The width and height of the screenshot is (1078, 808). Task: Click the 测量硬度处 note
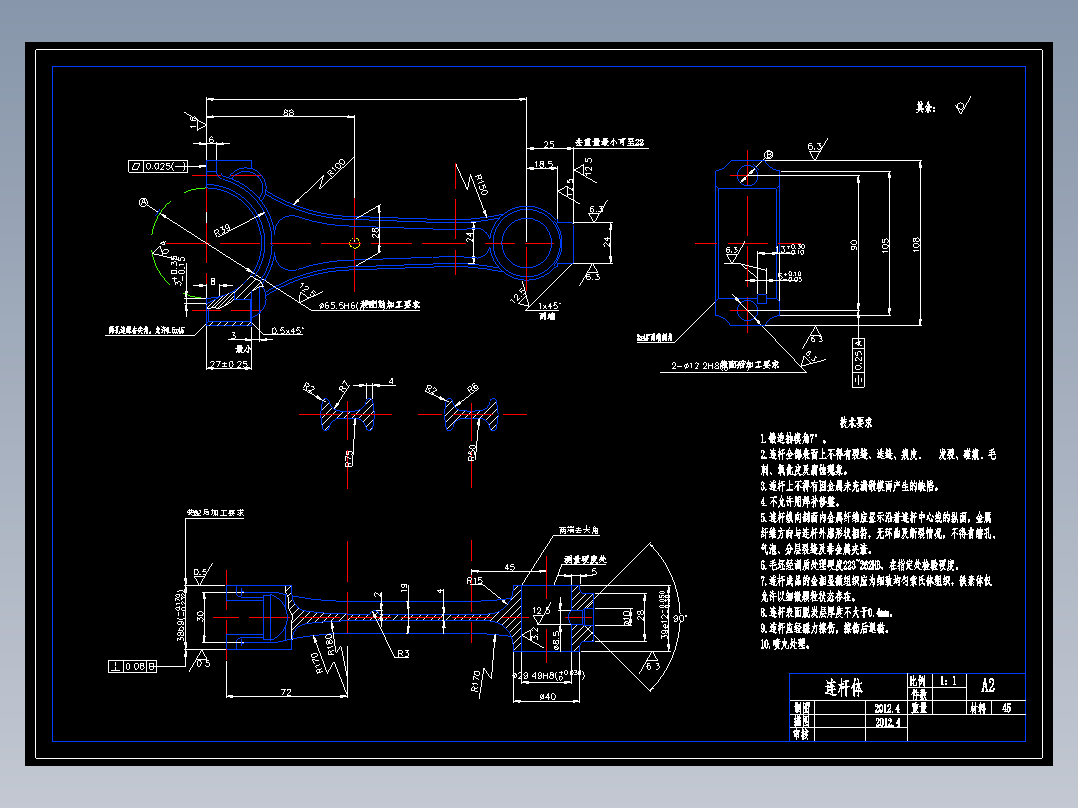585,560
